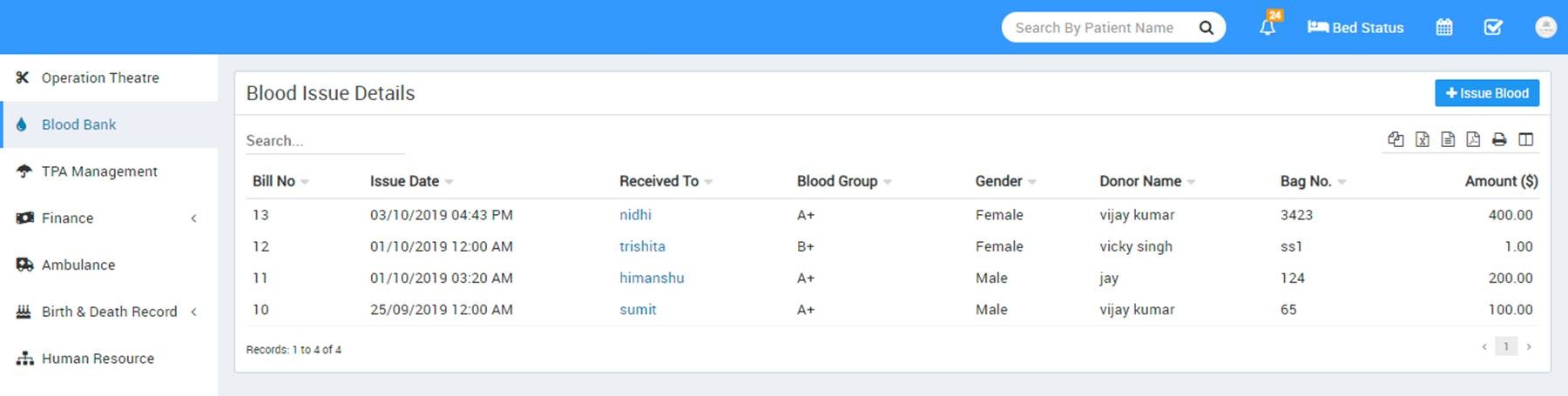
Task: Click the Issue Blood button
Action: [x=1487, y=93]
